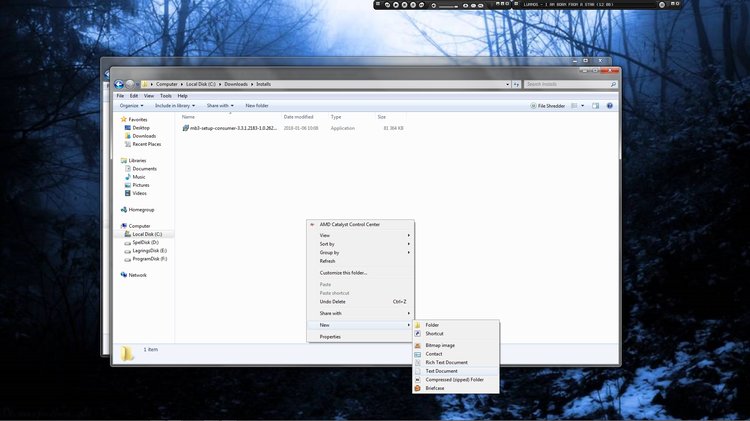Skip to next track in media player

(x=421, y=5)
